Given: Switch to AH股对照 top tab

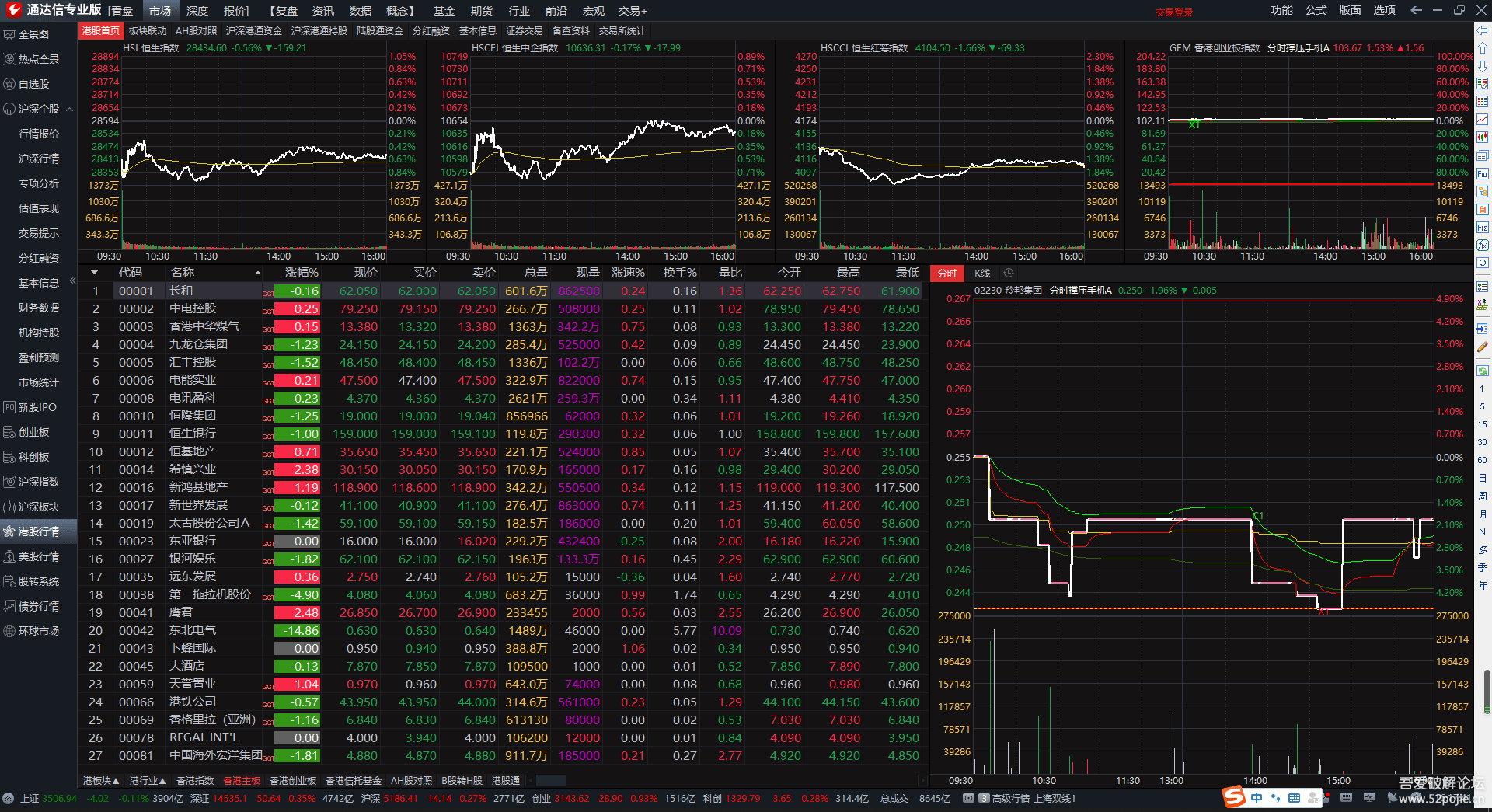Looking at the screenshot, I should pos(196,30).
